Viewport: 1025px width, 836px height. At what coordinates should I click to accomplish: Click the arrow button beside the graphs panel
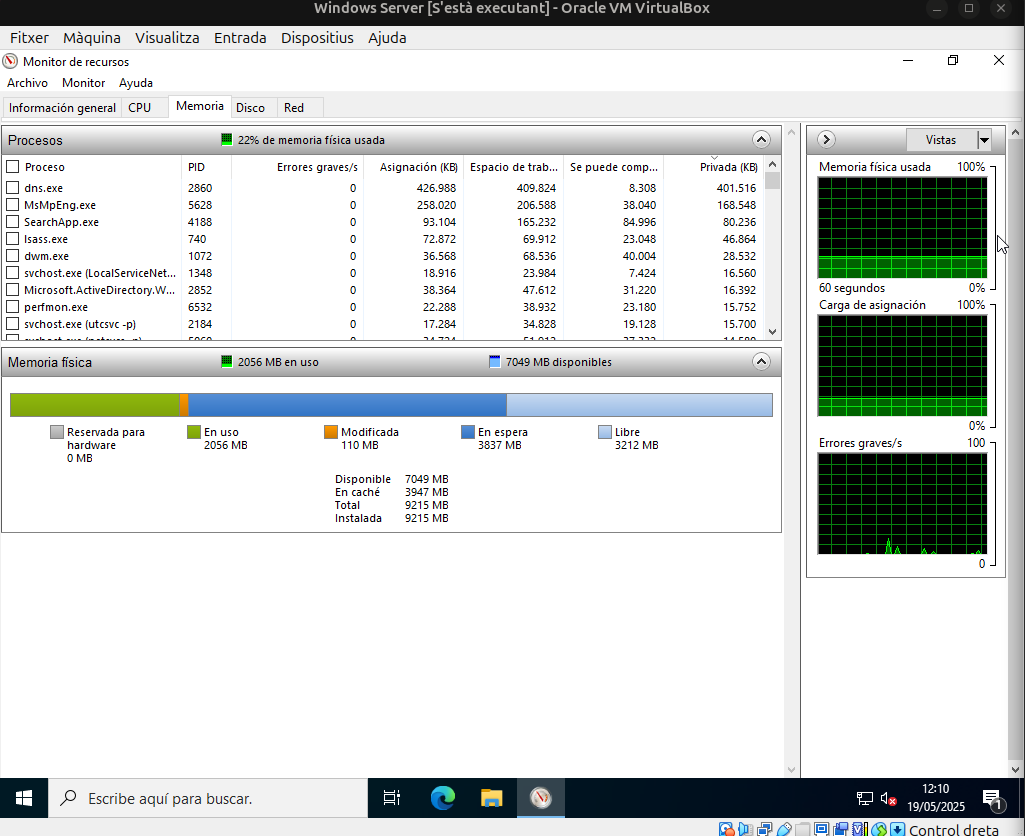pos(827,140)
